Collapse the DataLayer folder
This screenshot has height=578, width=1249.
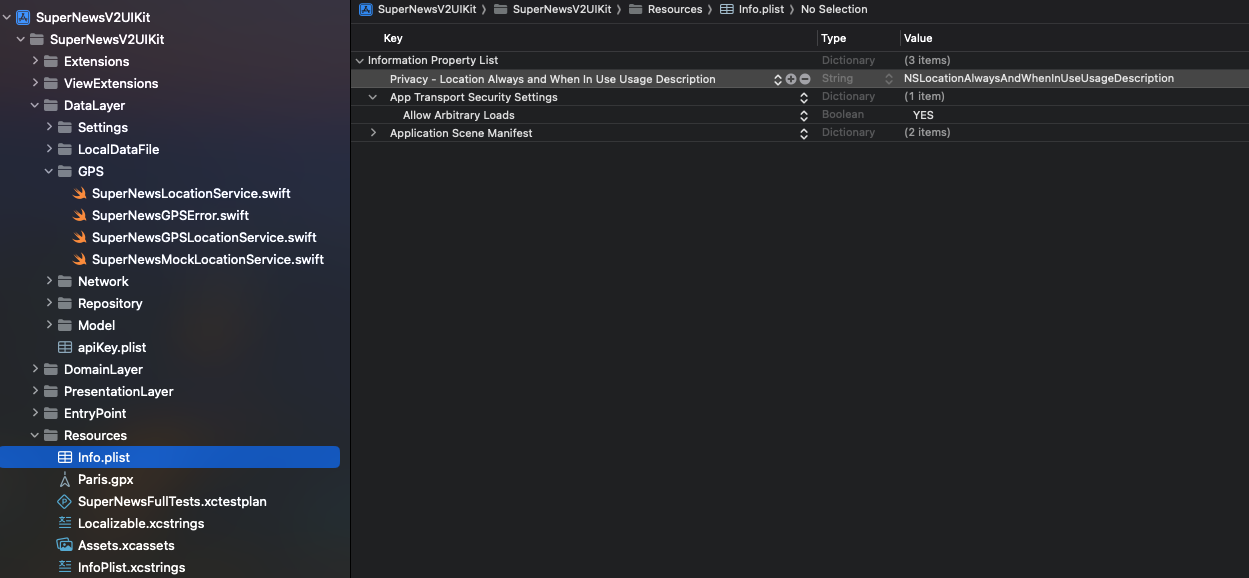tap(35, 105)
